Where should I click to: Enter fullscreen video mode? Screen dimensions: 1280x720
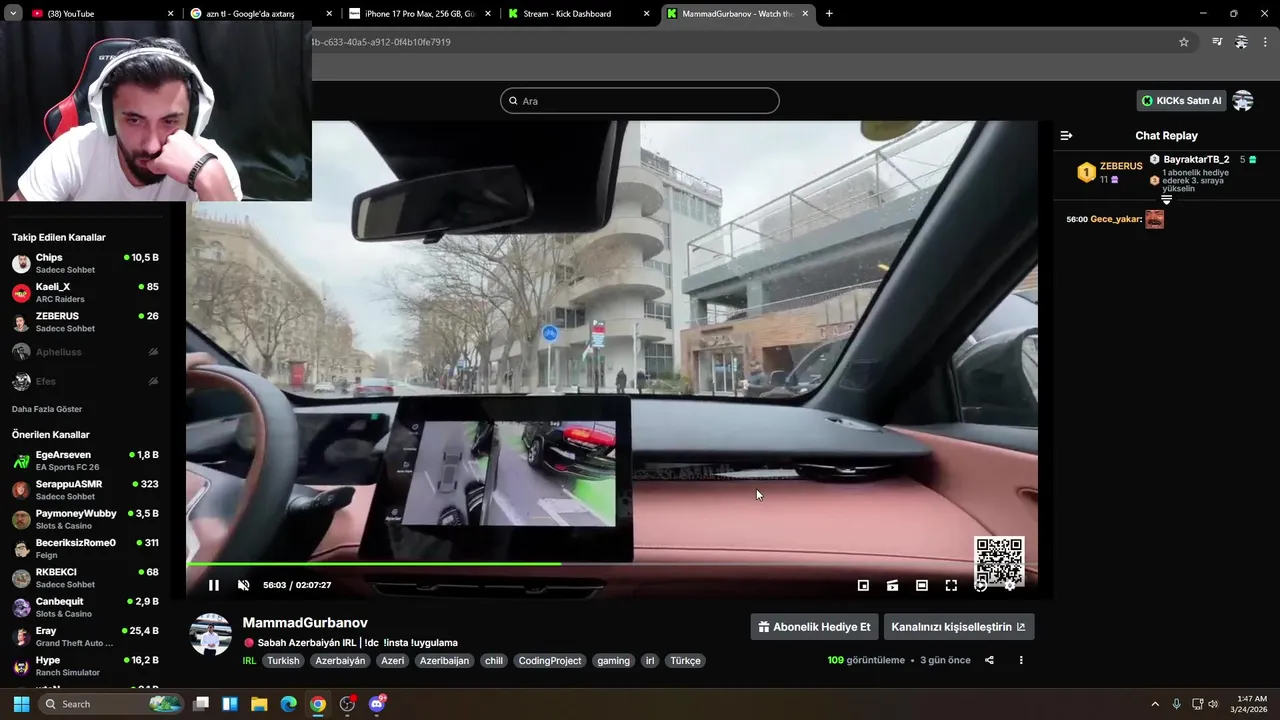(x=951, y=585)
